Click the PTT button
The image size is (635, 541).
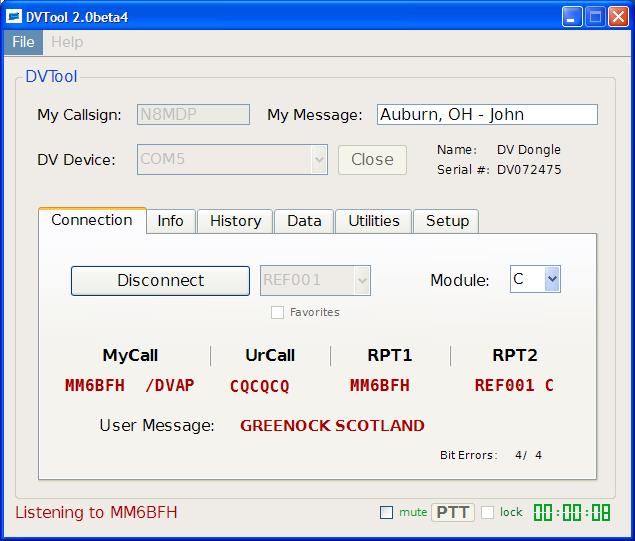pos(453,512)
